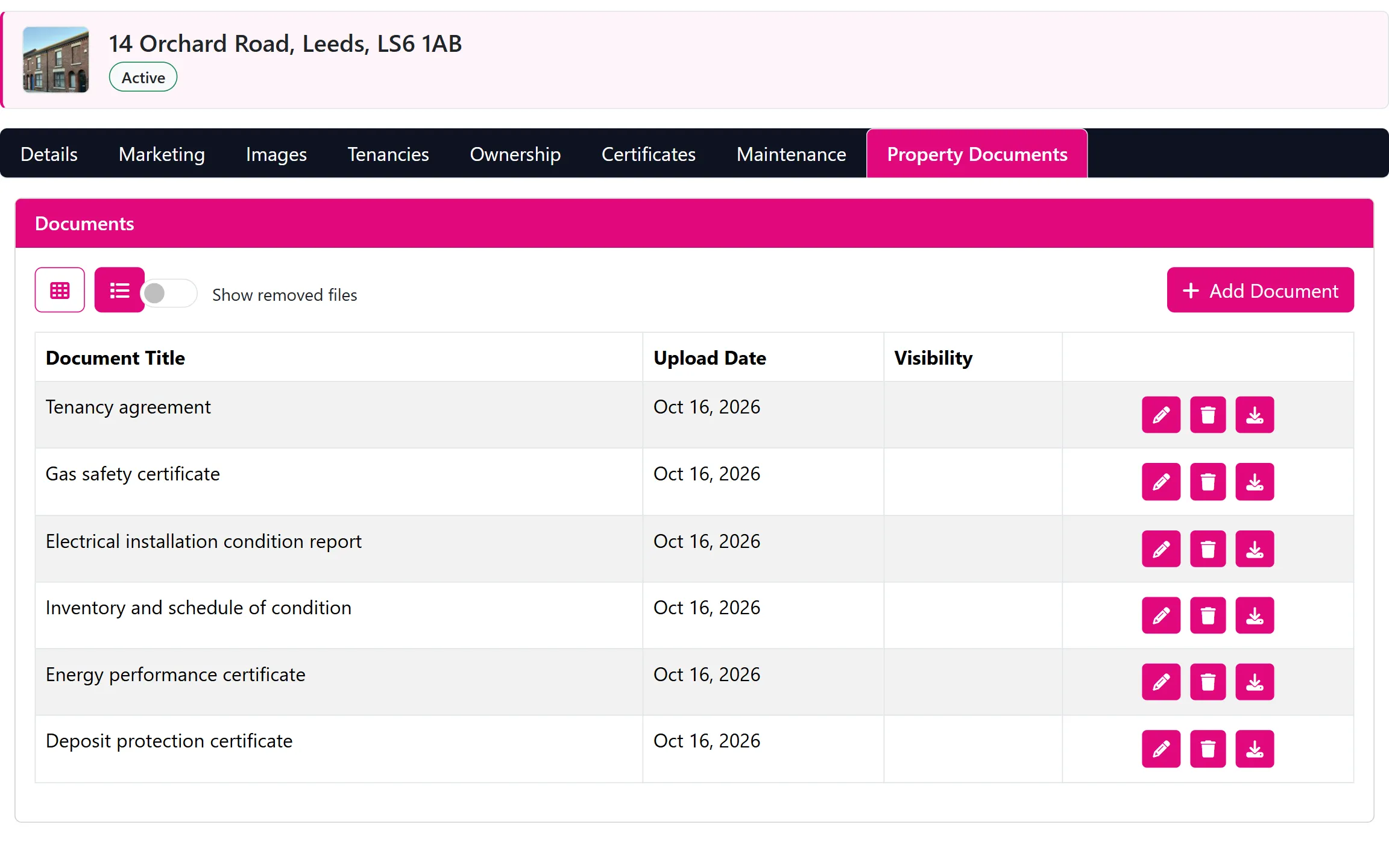This screenshot has height=868, width=1389.
Task: Delete the Deposit protection certificate
Action: pos(1208,749)
